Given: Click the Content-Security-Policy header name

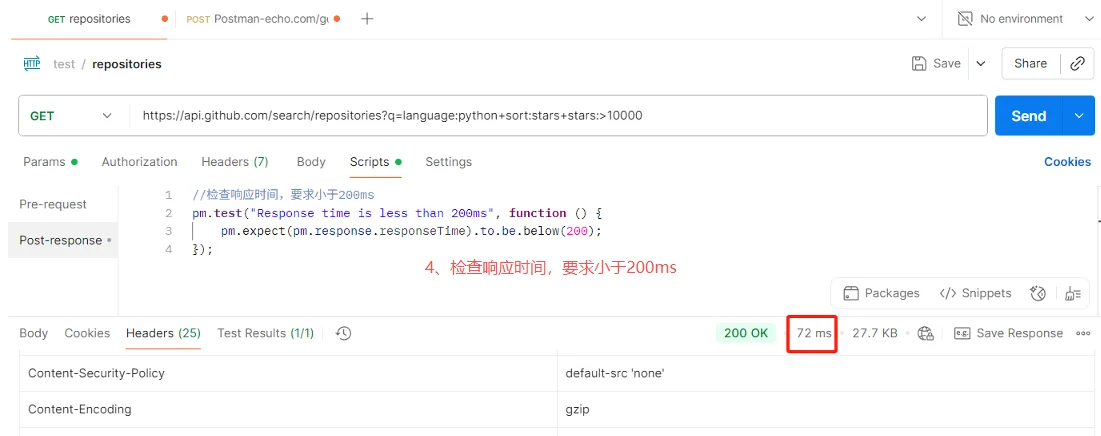Looking at the screenshot, I should (96, 374).
